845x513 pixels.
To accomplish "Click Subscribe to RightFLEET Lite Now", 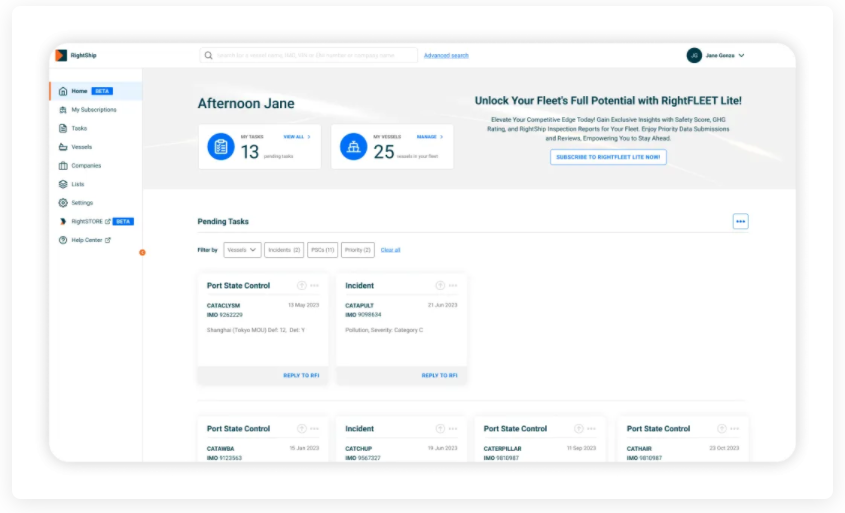I will (x=608, y=157).
